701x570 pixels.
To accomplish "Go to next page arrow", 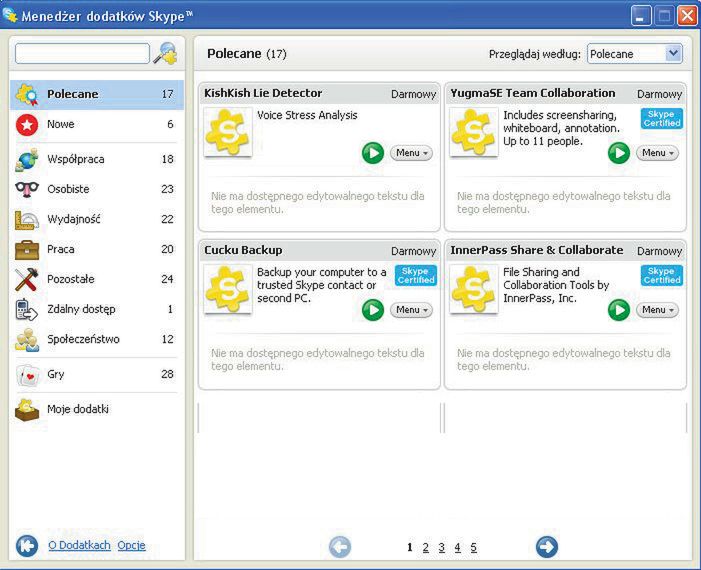I will click(x=547, y=547).
